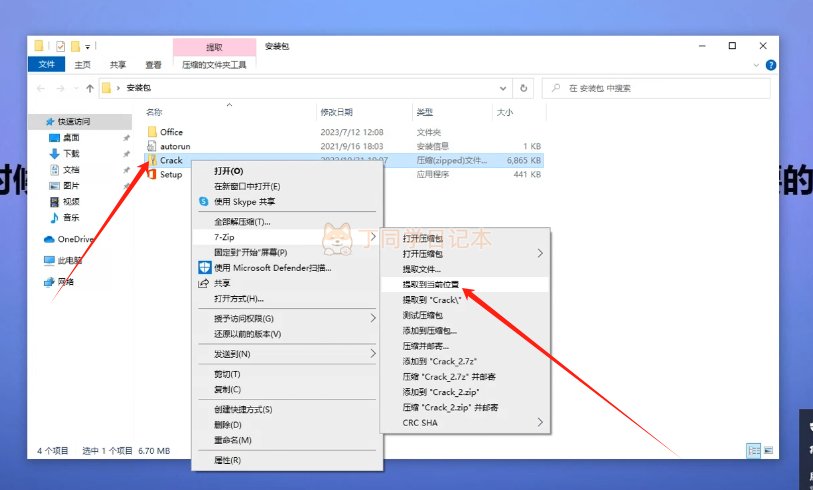Expand the 发送到 submenu arrow
The image size is (813, 490).
click(x=374, y=354)
